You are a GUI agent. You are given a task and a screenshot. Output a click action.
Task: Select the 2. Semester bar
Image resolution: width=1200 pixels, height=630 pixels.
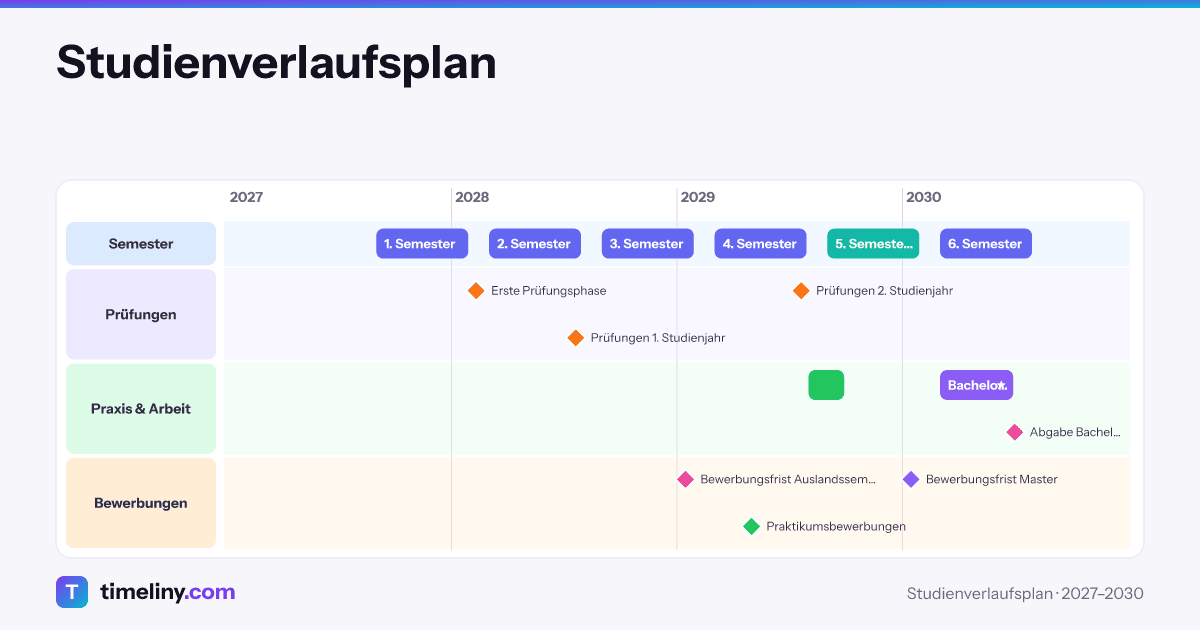(x=535, y=244)
